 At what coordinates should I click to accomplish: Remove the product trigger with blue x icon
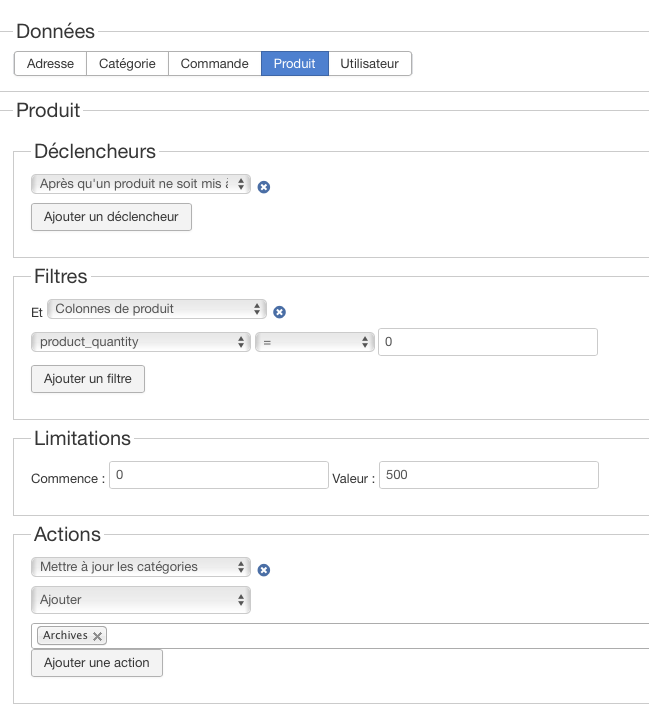tap(264, 187)
